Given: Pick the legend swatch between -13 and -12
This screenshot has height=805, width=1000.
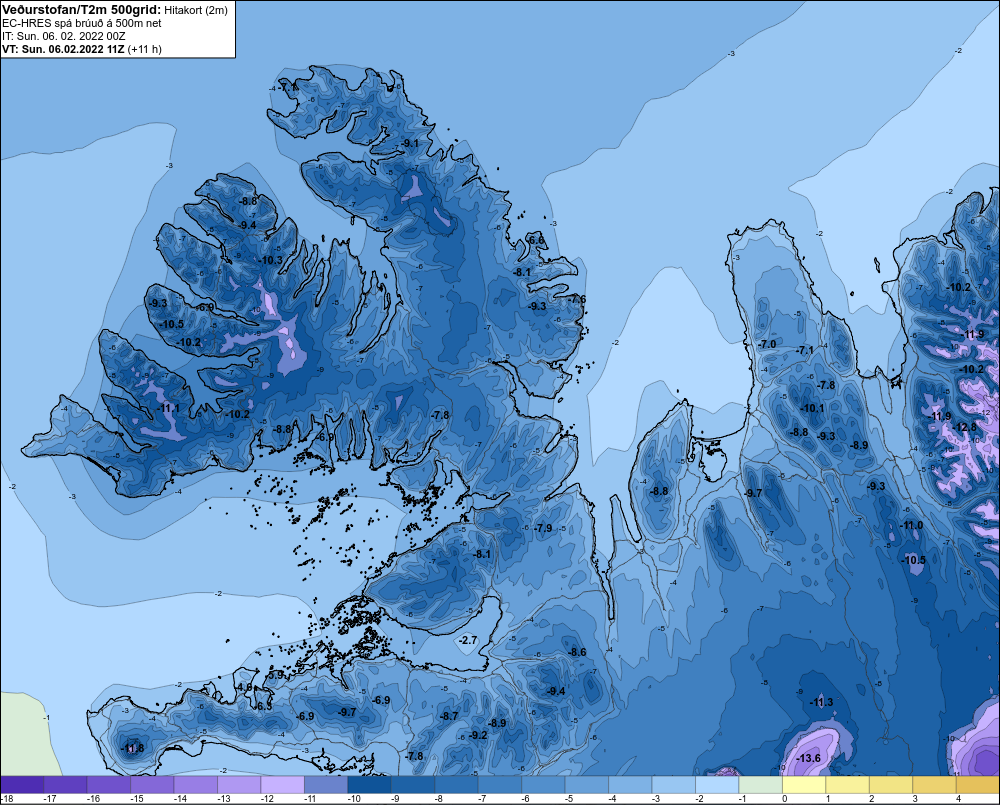Looking at the screenshot, I should tap(239, 784).
